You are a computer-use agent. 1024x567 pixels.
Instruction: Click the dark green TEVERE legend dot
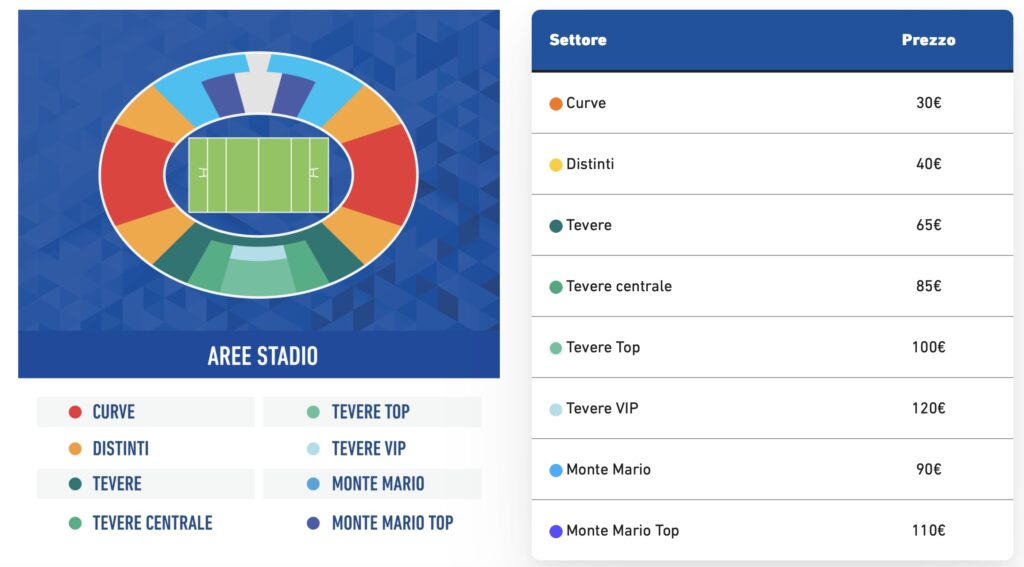point(75,484)
